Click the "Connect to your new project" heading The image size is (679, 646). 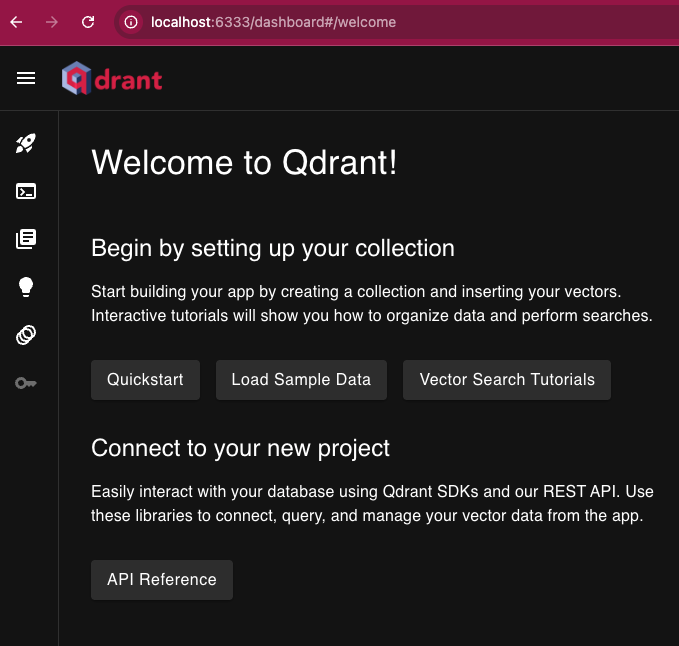(240, 448)
